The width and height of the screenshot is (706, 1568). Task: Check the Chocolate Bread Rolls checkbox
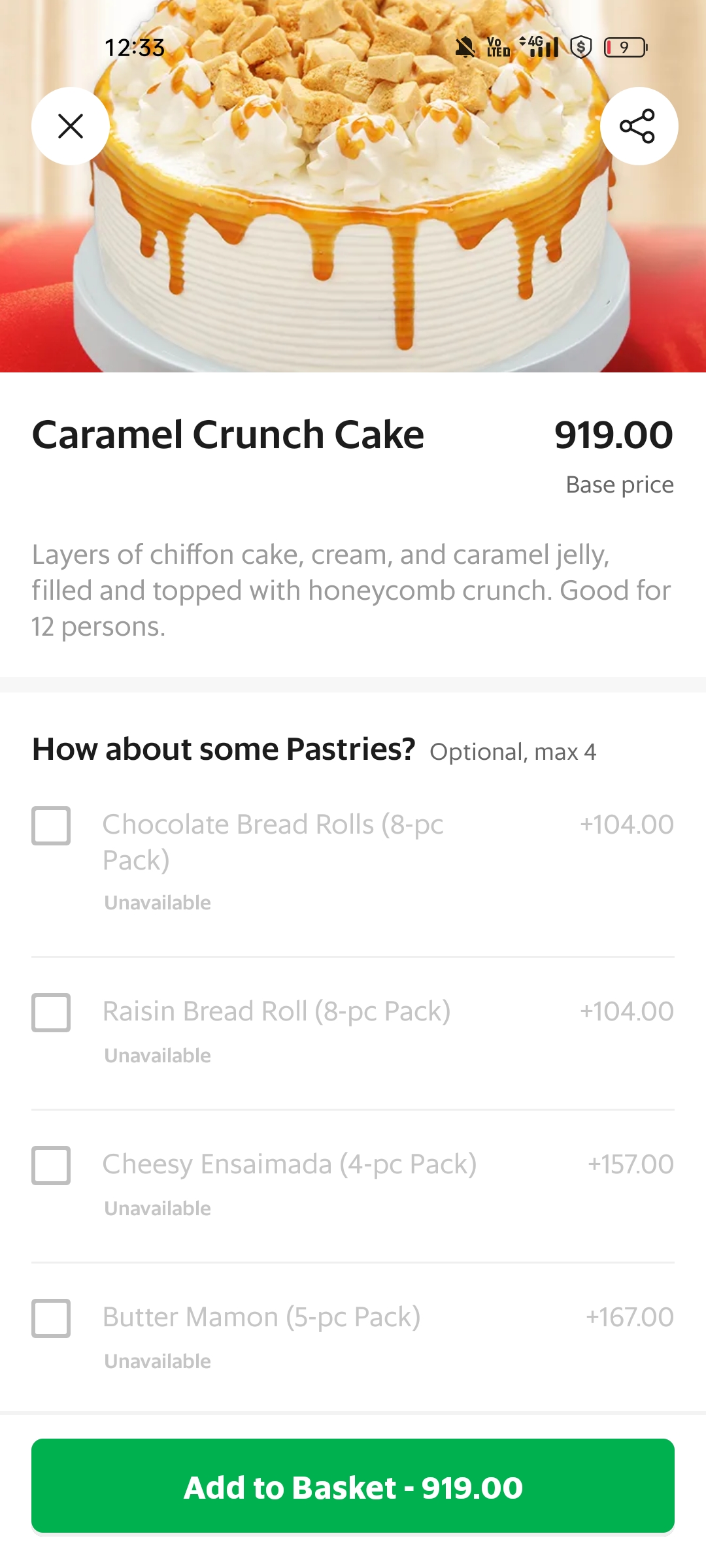tap(51, 826)
